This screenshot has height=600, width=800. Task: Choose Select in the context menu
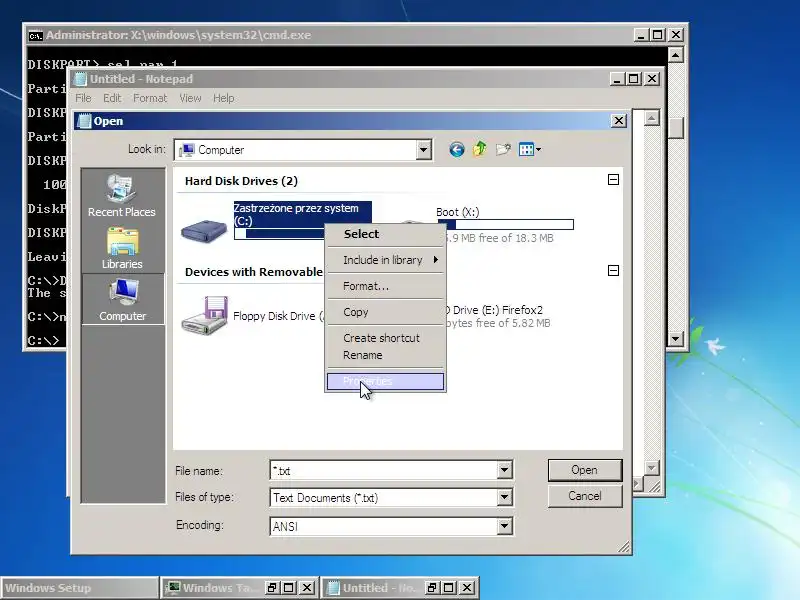tap(385, 234)
